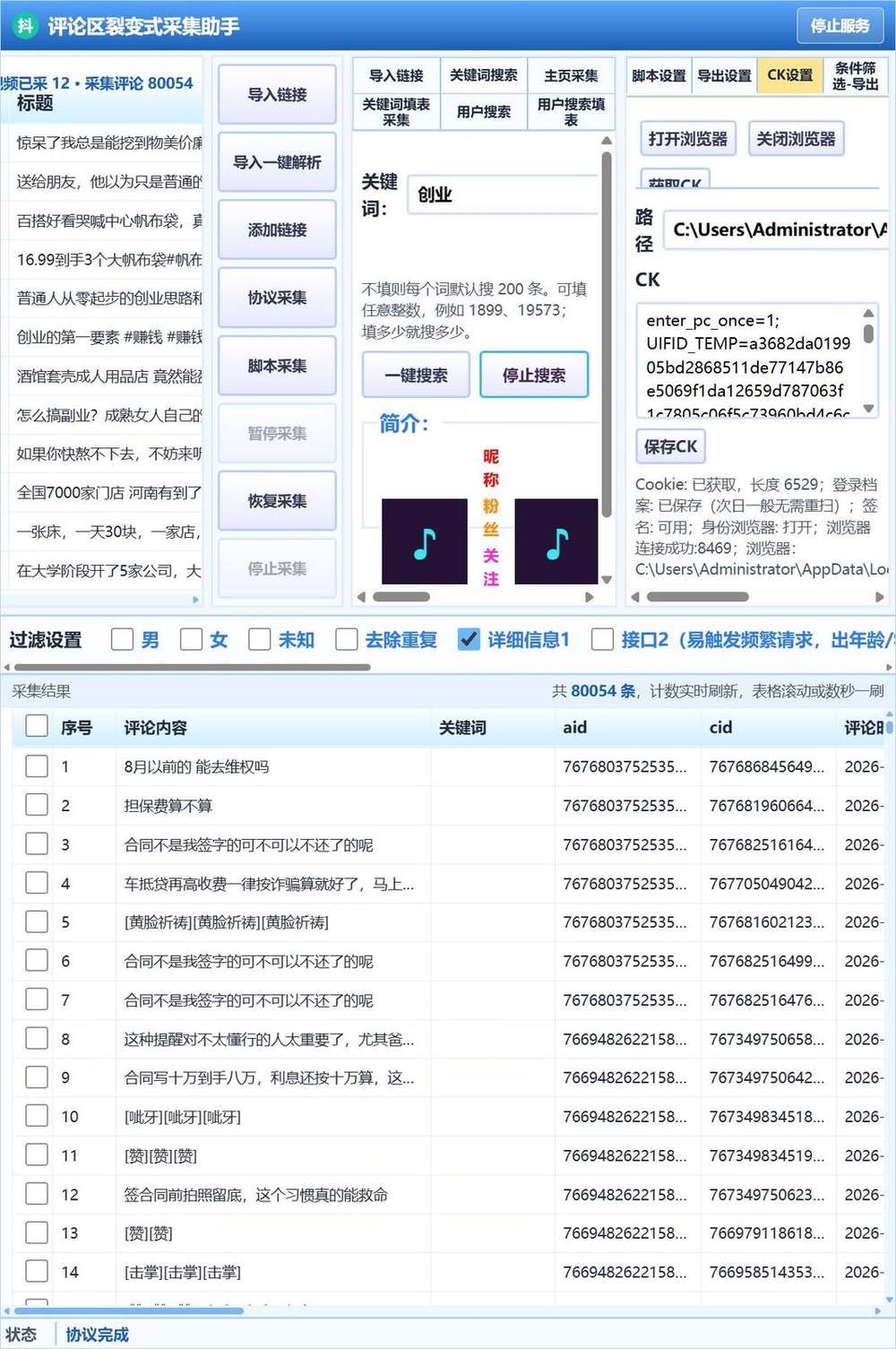Toggle select-all checkbox in table header
Viewport: 896px width, 1349px height.
[37, 726]
